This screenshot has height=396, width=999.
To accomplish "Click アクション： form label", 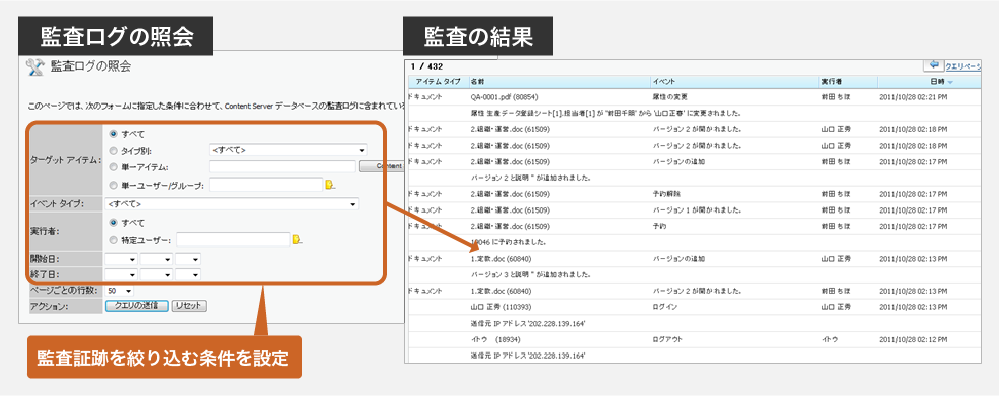I will [48, 306].
